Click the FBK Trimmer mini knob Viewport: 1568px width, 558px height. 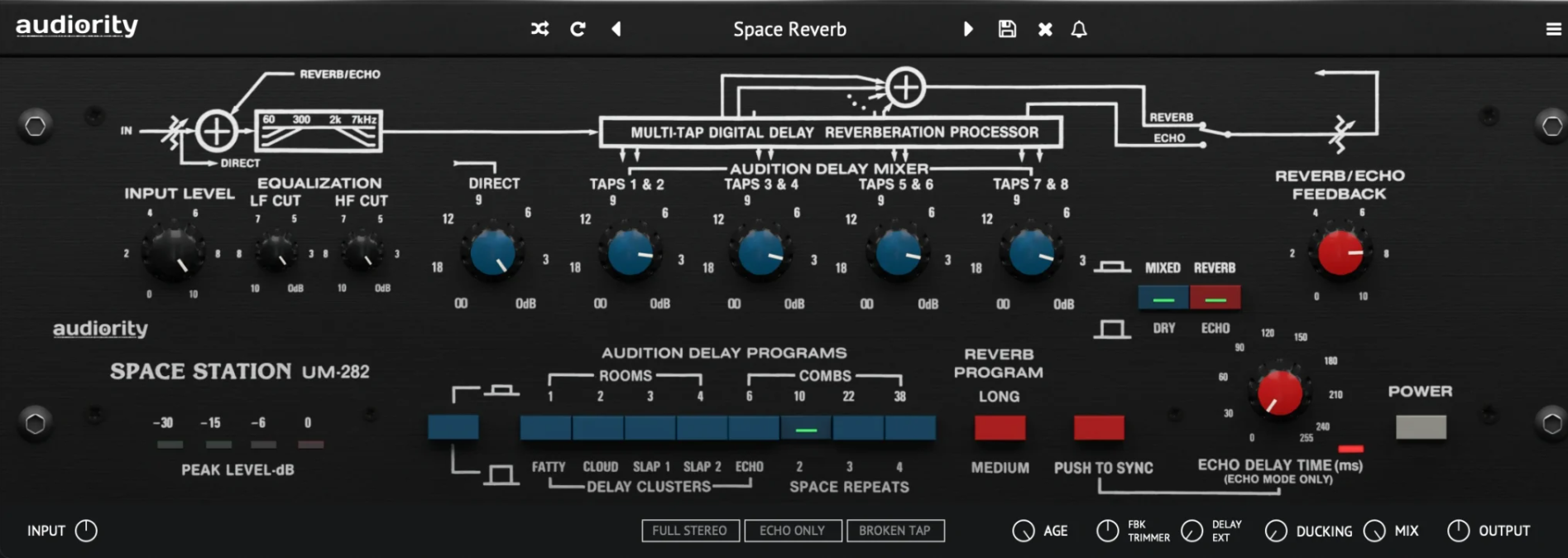tap(1107, 531)
